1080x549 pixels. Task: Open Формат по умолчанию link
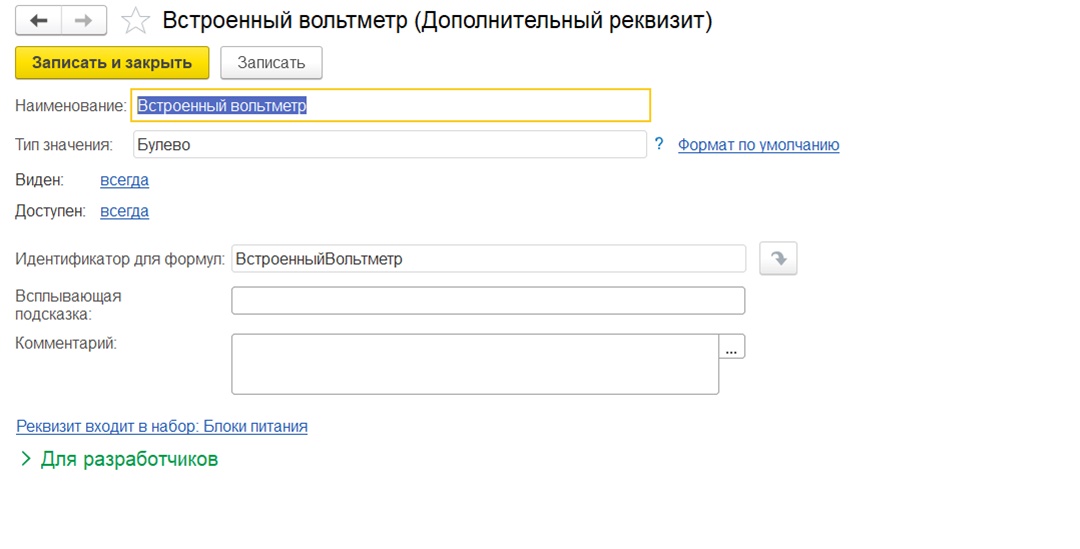coord(758,145)
